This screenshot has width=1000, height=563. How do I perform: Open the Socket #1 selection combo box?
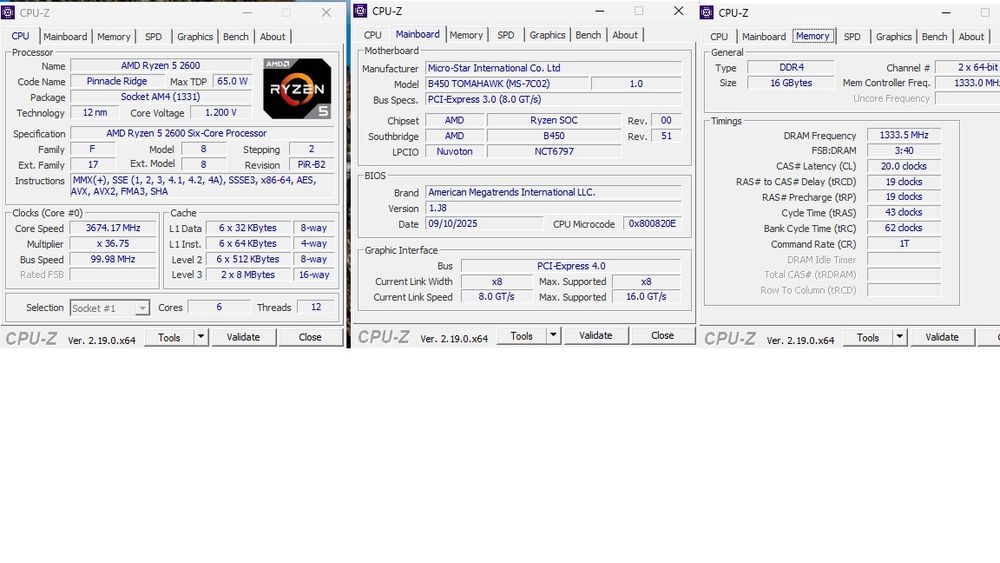[110, 308]
